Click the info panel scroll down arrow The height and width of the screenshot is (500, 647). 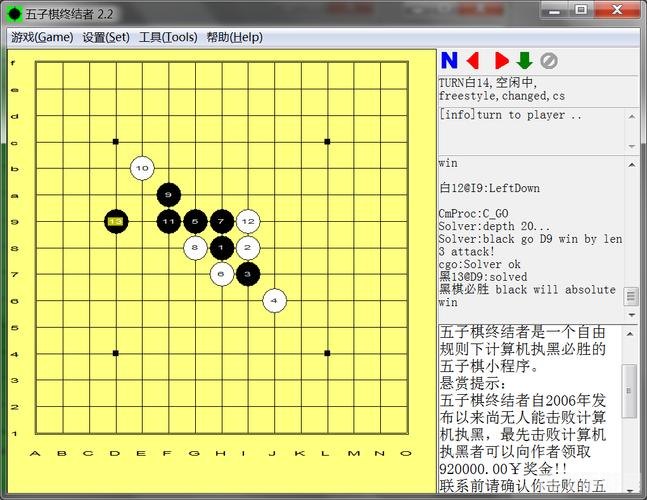(632, 146)
